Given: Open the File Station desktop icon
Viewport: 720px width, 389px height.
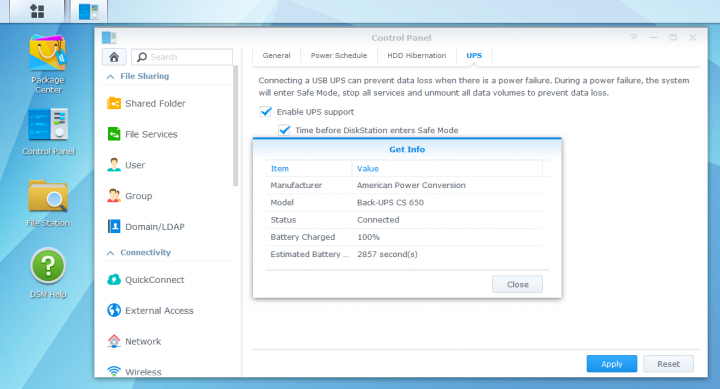Looking at the screenshot, I should [x=48, y=203].
